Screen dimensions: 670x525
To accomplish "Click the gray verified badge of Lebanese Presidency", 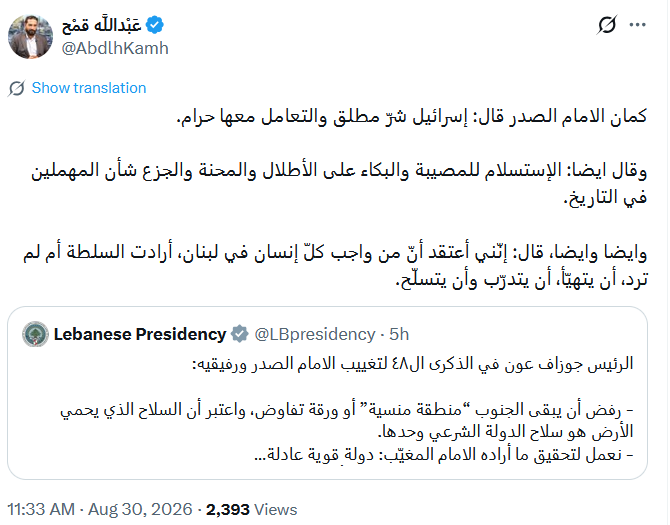I will (x=240, y=334).
